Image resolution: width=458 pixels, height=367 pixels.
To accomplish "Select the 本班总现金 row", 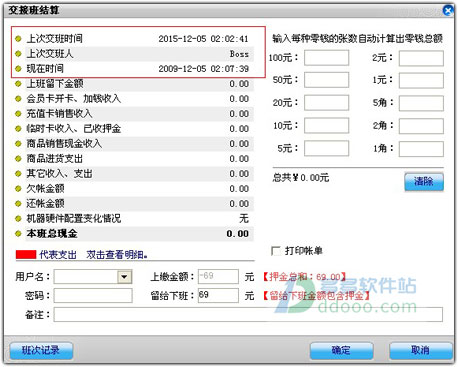I will coord(134,234).
